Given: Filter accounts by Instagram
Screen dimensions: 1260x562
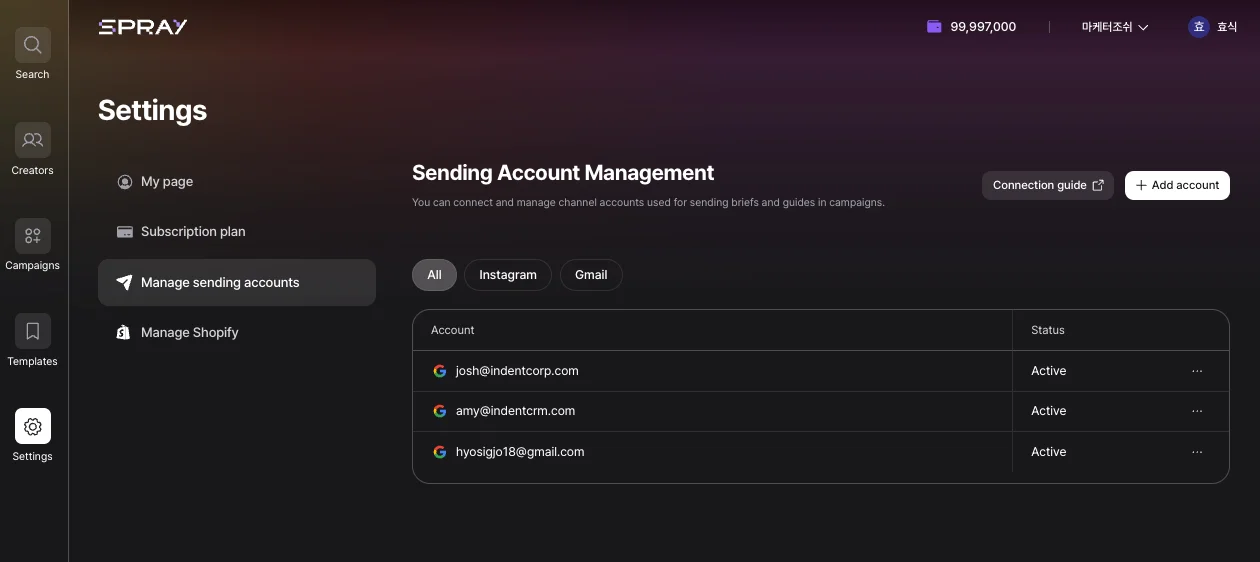Looking at the screenshot, I should [x=507, y=275].
